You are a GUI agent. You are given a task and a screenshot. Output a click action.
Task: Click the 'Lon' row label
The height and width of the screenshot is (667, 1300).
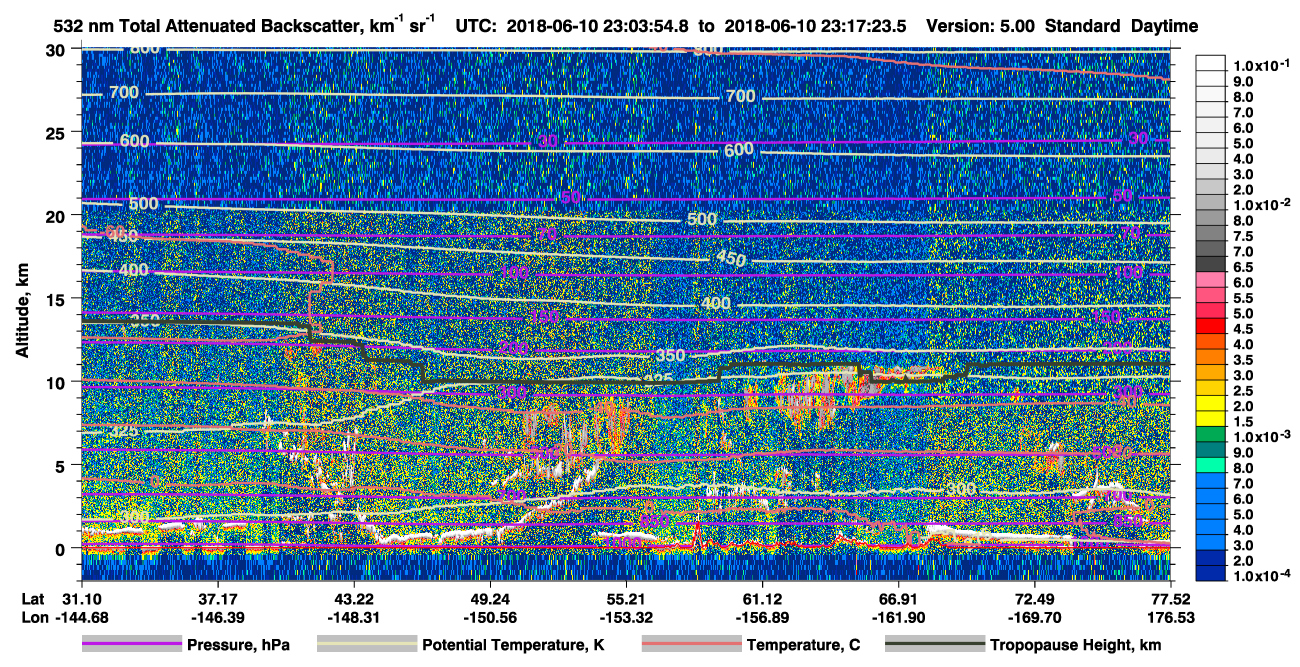point(34,617)
